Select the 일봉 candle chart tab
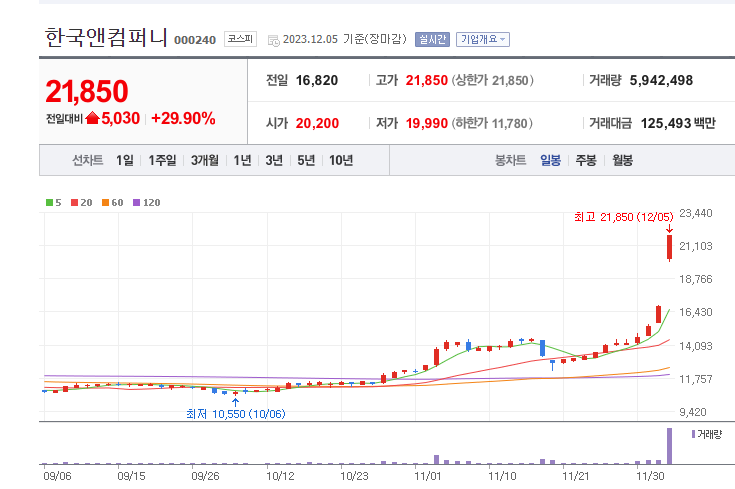735x489 pixels. point(550,160)
